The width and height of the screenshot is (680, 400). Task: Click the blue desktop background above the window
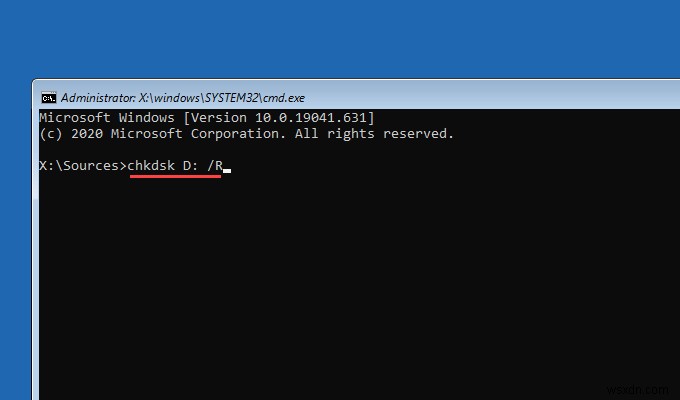[x=340, y=40]
